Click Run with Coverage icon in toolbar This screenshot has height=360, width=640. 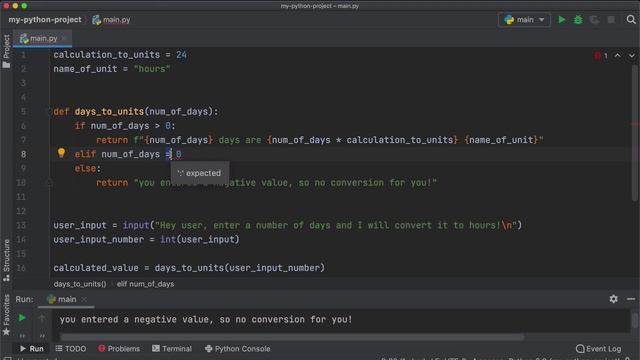[x=594, y=20]
